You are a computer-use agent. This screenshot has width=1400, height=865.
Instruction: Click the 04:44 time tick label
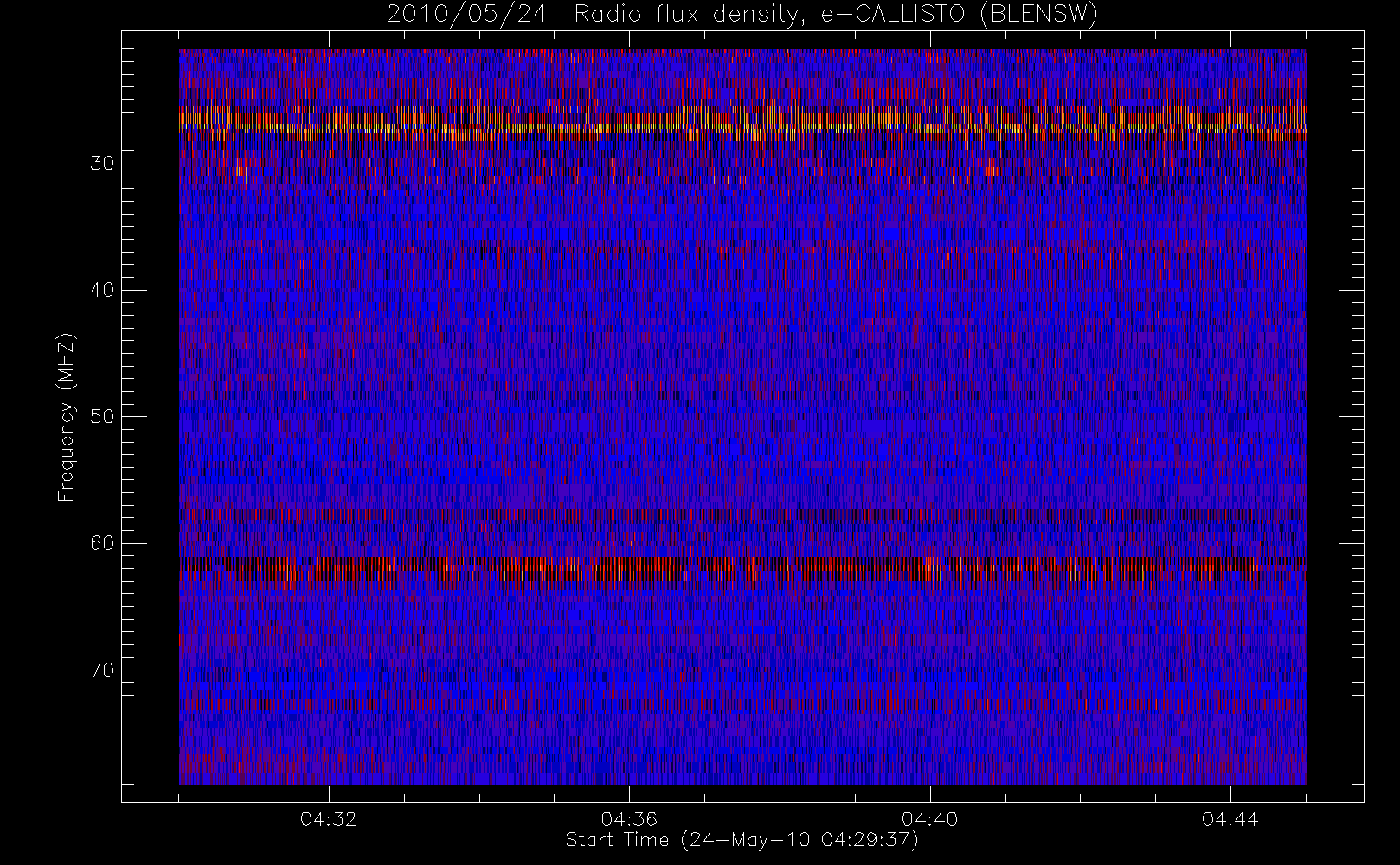pos(1230,819)
